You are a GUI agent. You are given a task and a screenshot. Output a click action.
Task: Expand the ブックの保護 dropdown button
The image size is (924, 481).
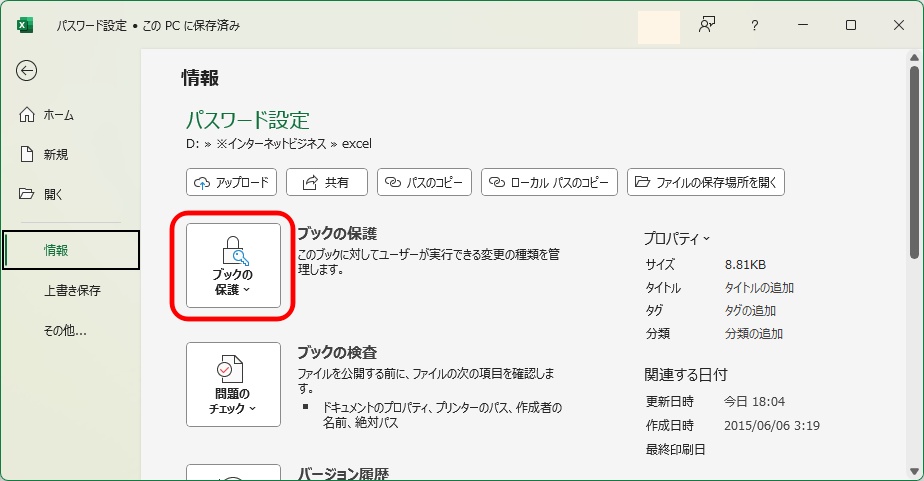point(233,265)
